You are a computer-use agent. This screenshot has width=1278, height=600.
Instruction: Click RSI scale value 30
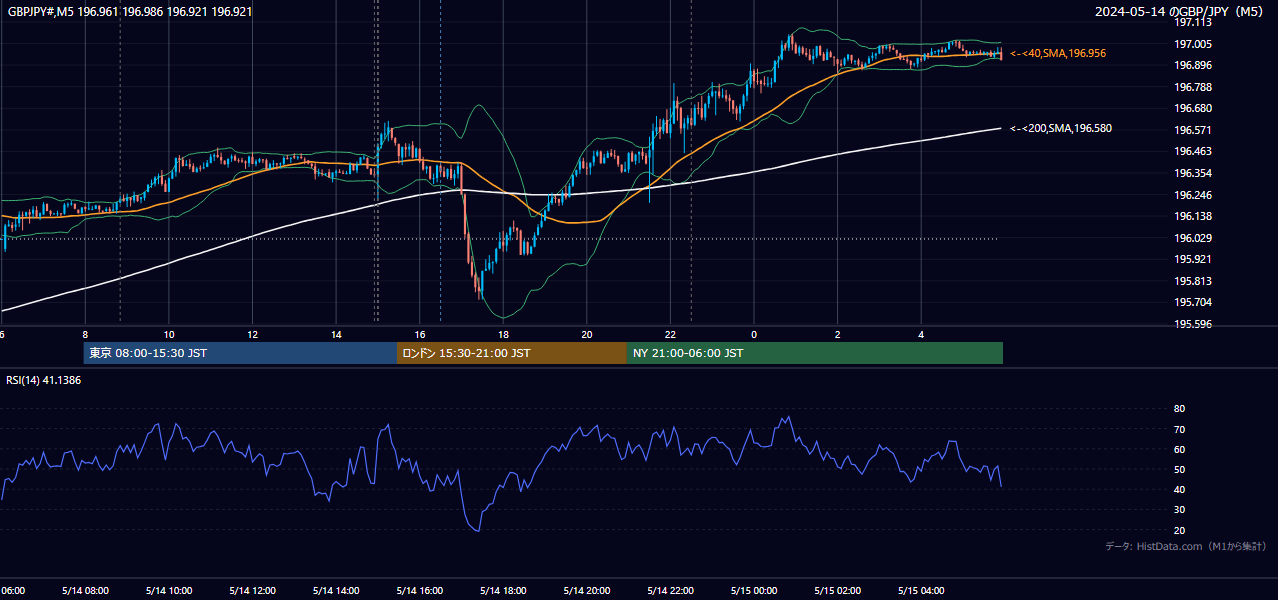(x=1180, y=510)
